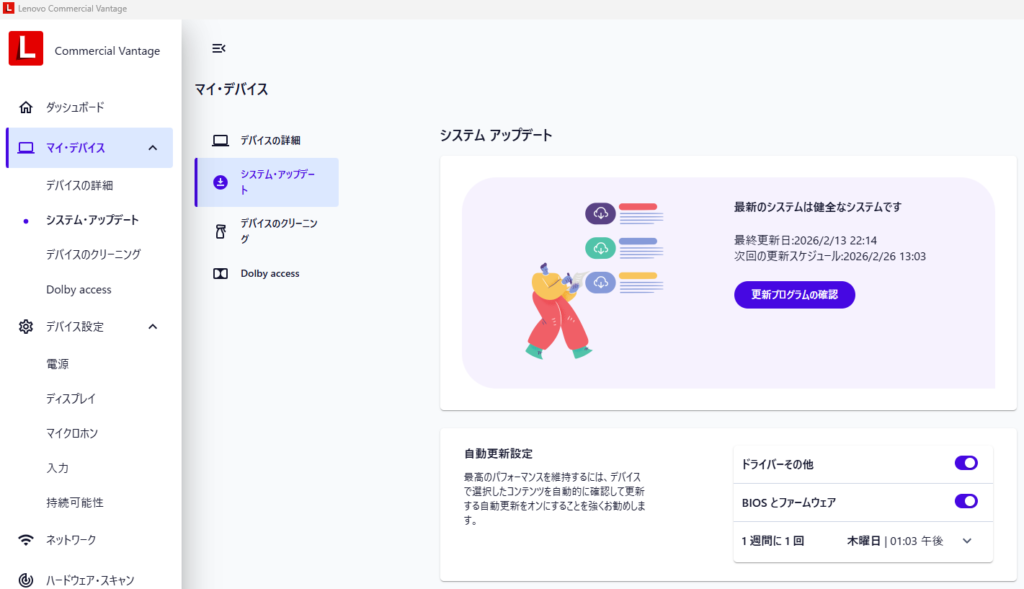Click the laptop icon beside デバイスの詳細
The image size is (1024, 589).
tap(220, 140)
